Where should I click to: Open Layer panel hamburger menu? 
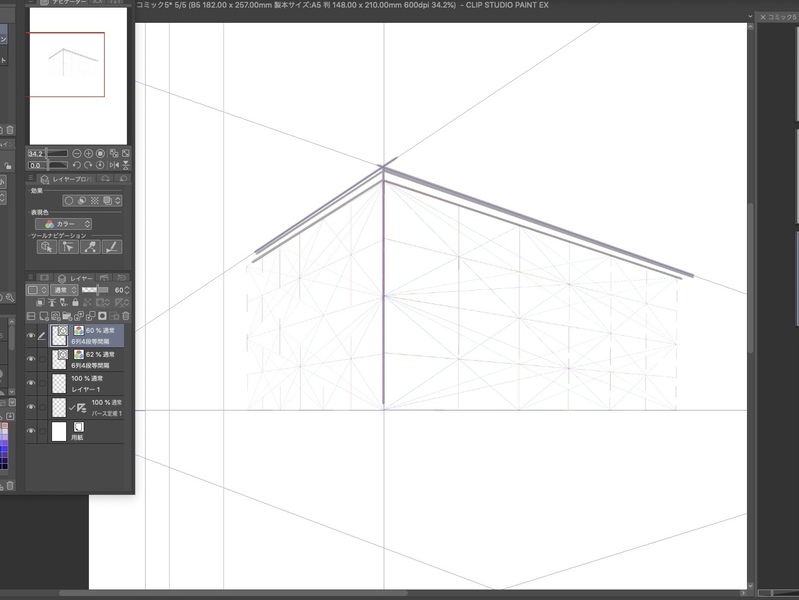pyautogui.click(x=31, y=278)
